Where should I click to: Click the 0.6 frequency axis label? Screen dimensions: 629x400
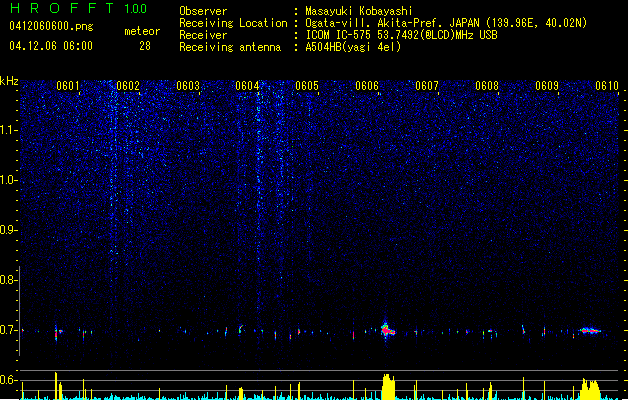coord(9,380)
